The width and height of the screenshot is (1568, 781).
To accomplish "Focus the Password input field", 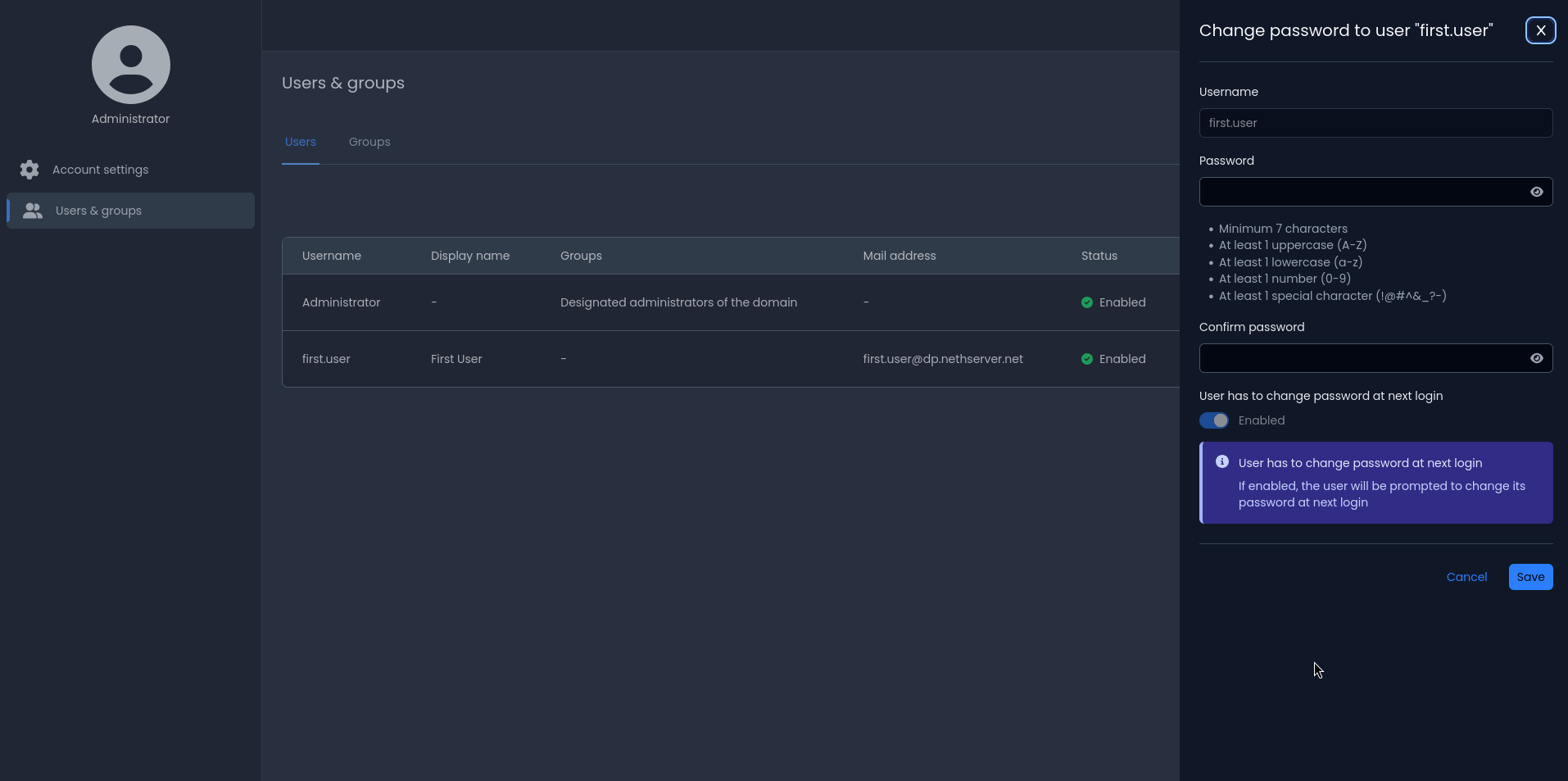I will [x=1360, y=192].
